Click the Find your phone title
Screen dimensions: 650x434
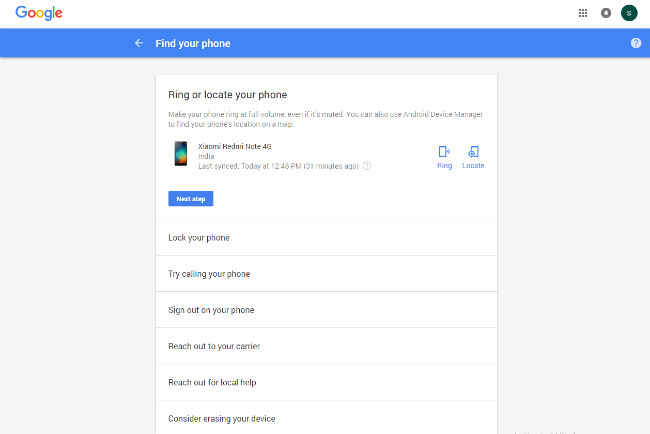click(x=193, y=44)
